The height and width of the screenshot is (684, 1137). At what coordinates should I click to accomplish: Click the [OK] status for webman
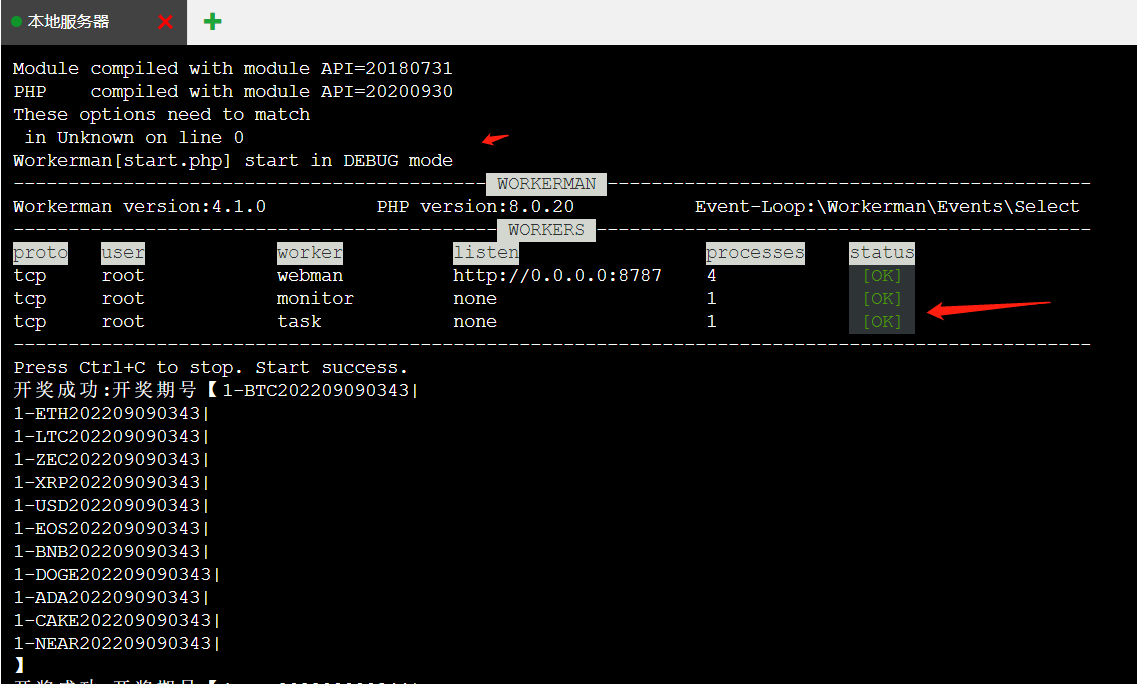click(882, 276)
